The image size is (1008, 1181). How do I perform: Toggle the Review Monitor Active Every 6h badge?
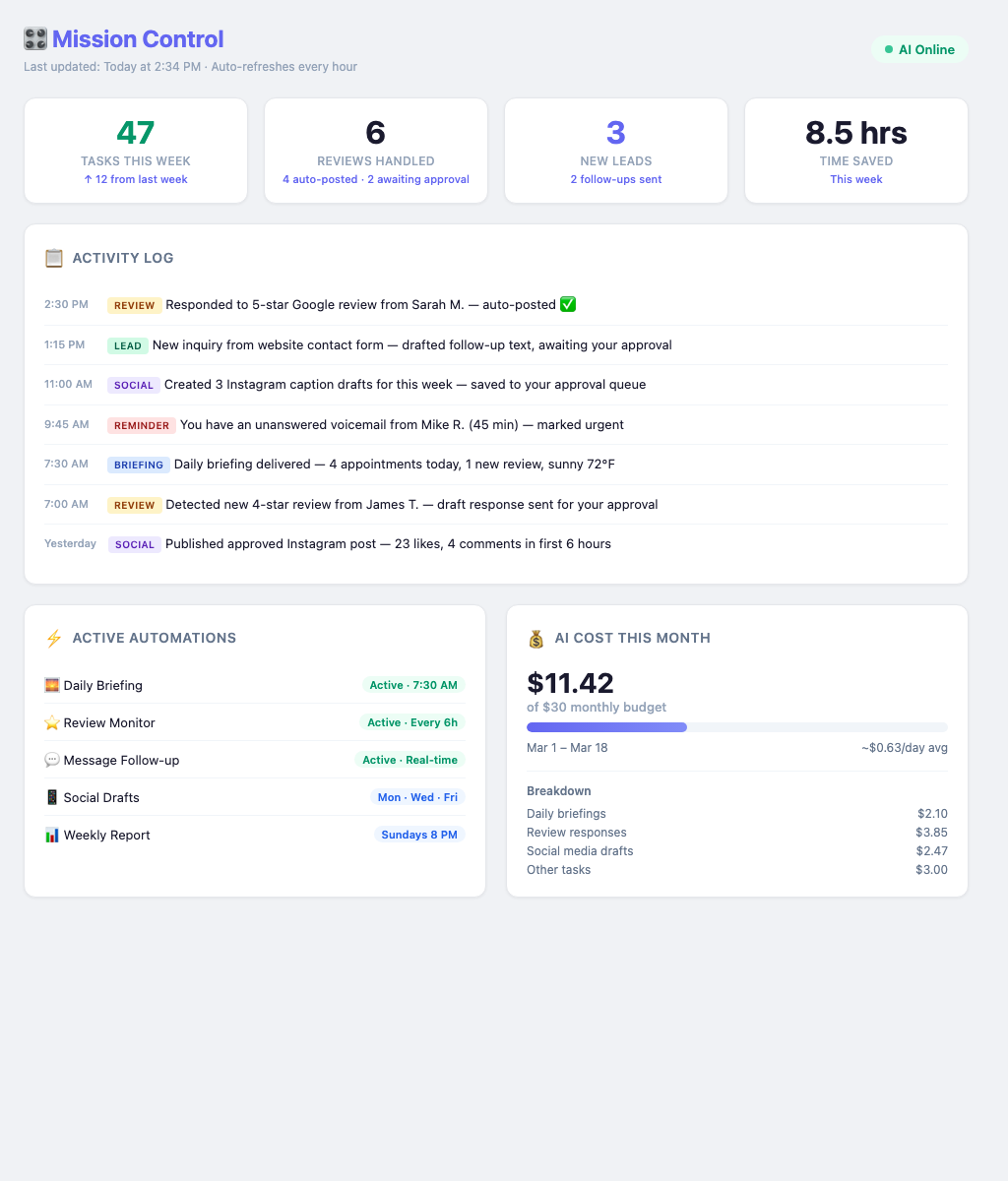point(412,722)
